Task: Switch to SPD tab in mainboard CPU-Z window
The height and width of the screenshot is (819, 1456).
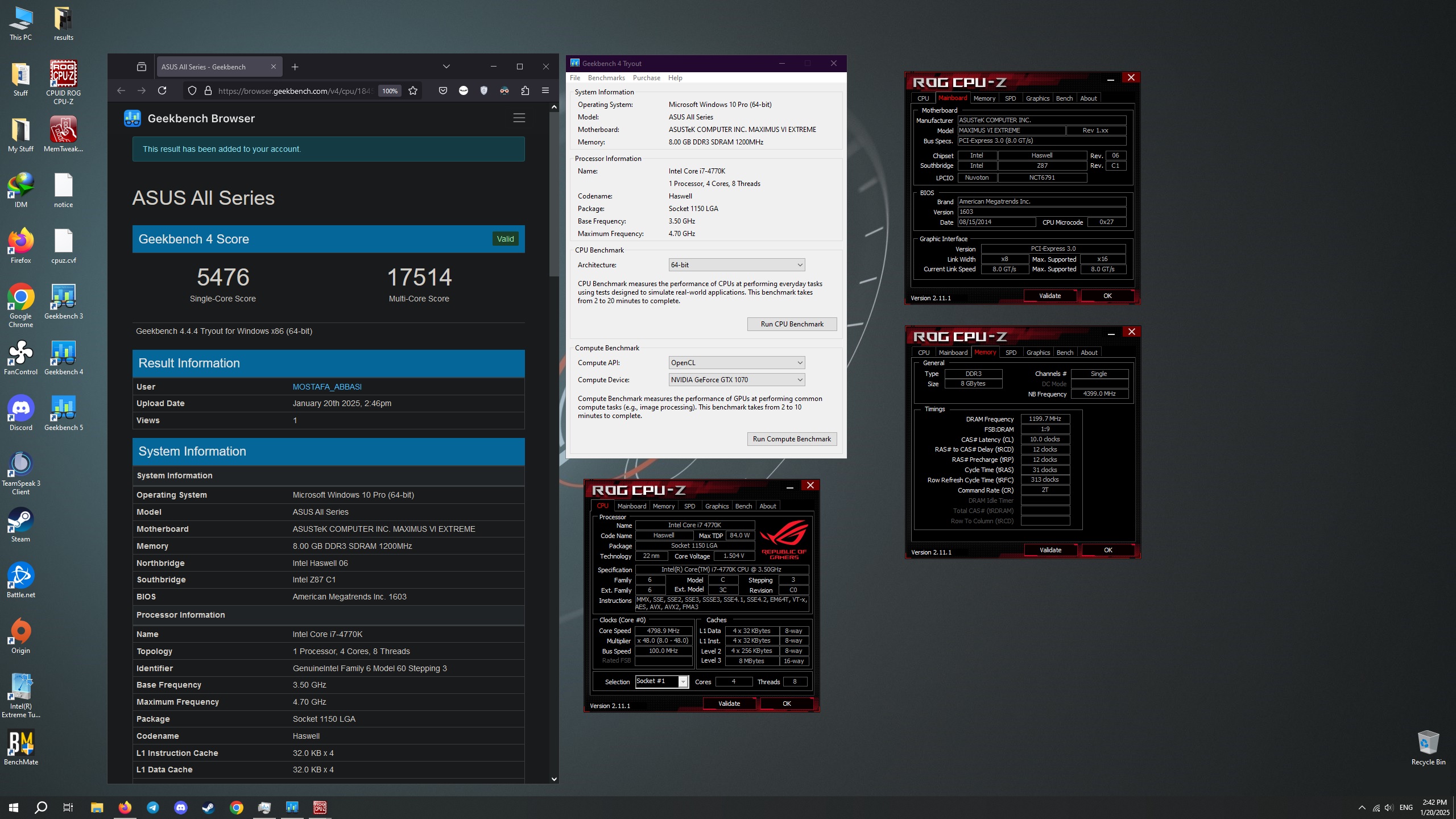Action: tap(1010, 98)
